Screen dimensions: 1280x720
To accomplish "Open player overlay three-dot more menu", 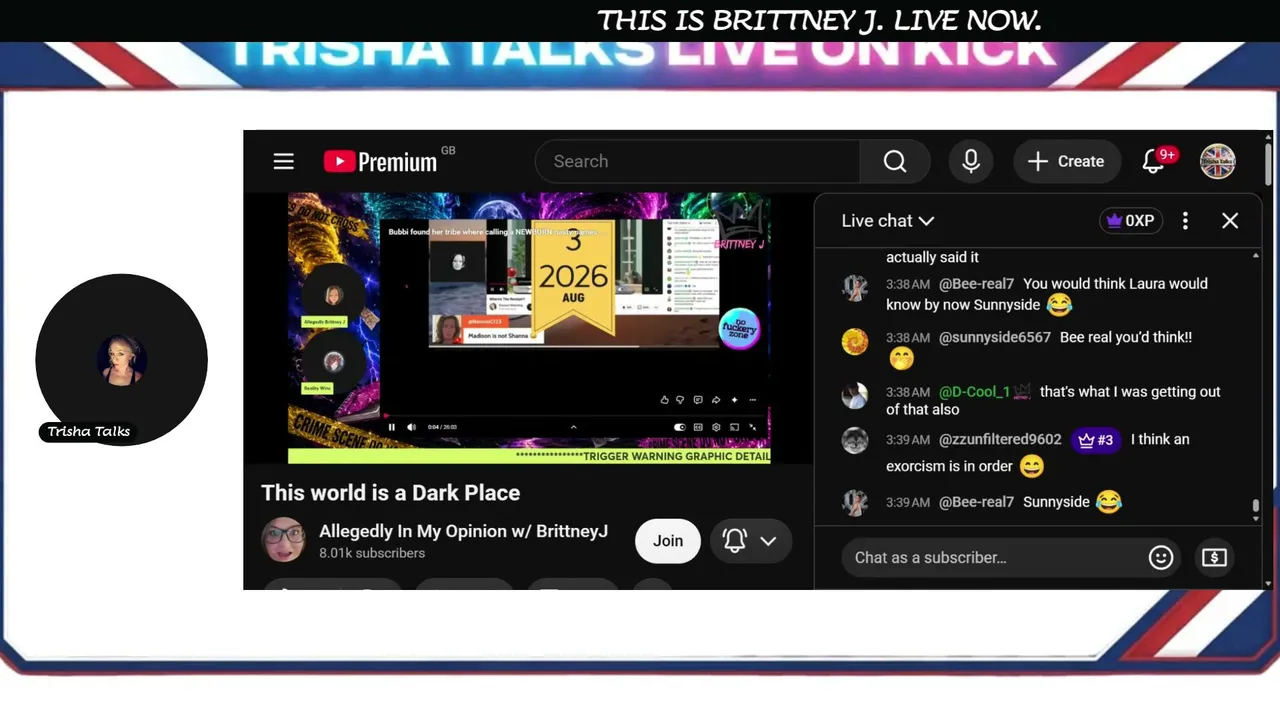I will tap(752, 400).
